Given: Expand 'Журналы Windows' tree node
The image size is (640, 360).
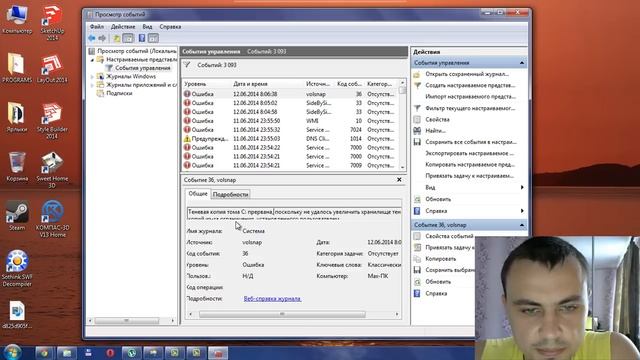Looking at the screenshot, I should [x=92, y=76].
